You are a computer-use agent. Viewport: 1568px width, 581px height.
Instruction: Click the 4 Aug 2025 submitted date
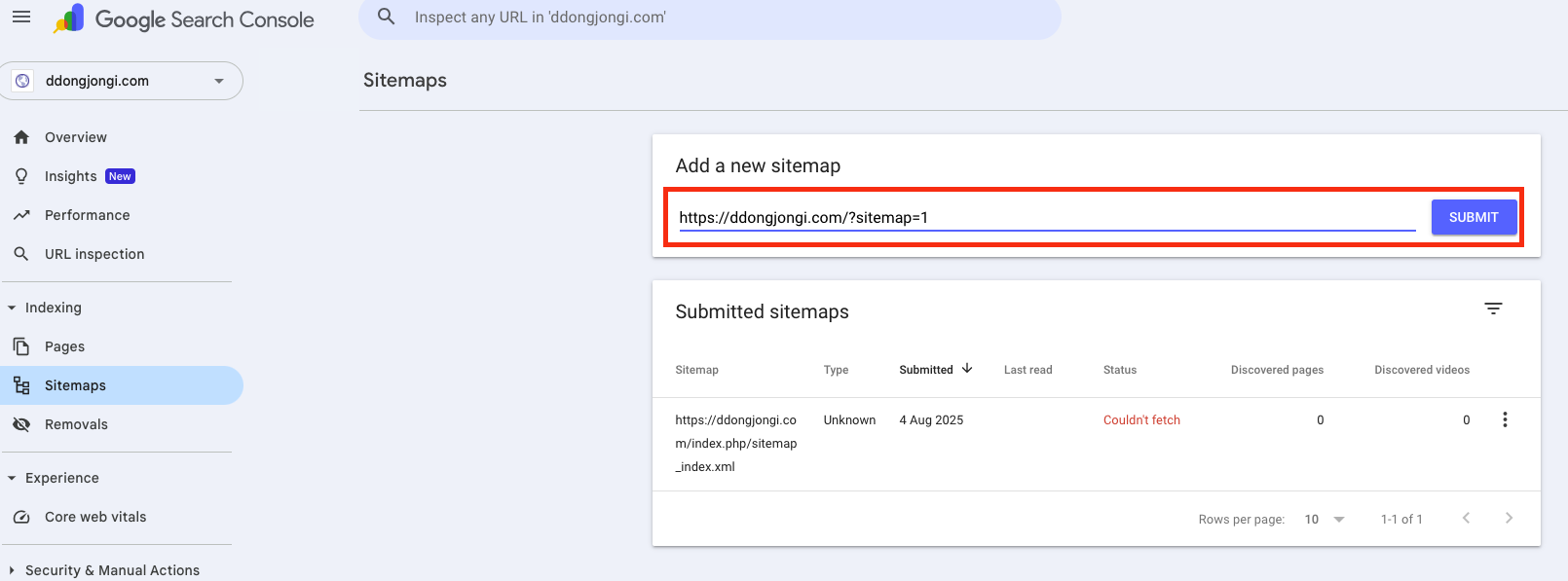coord(931,420)
